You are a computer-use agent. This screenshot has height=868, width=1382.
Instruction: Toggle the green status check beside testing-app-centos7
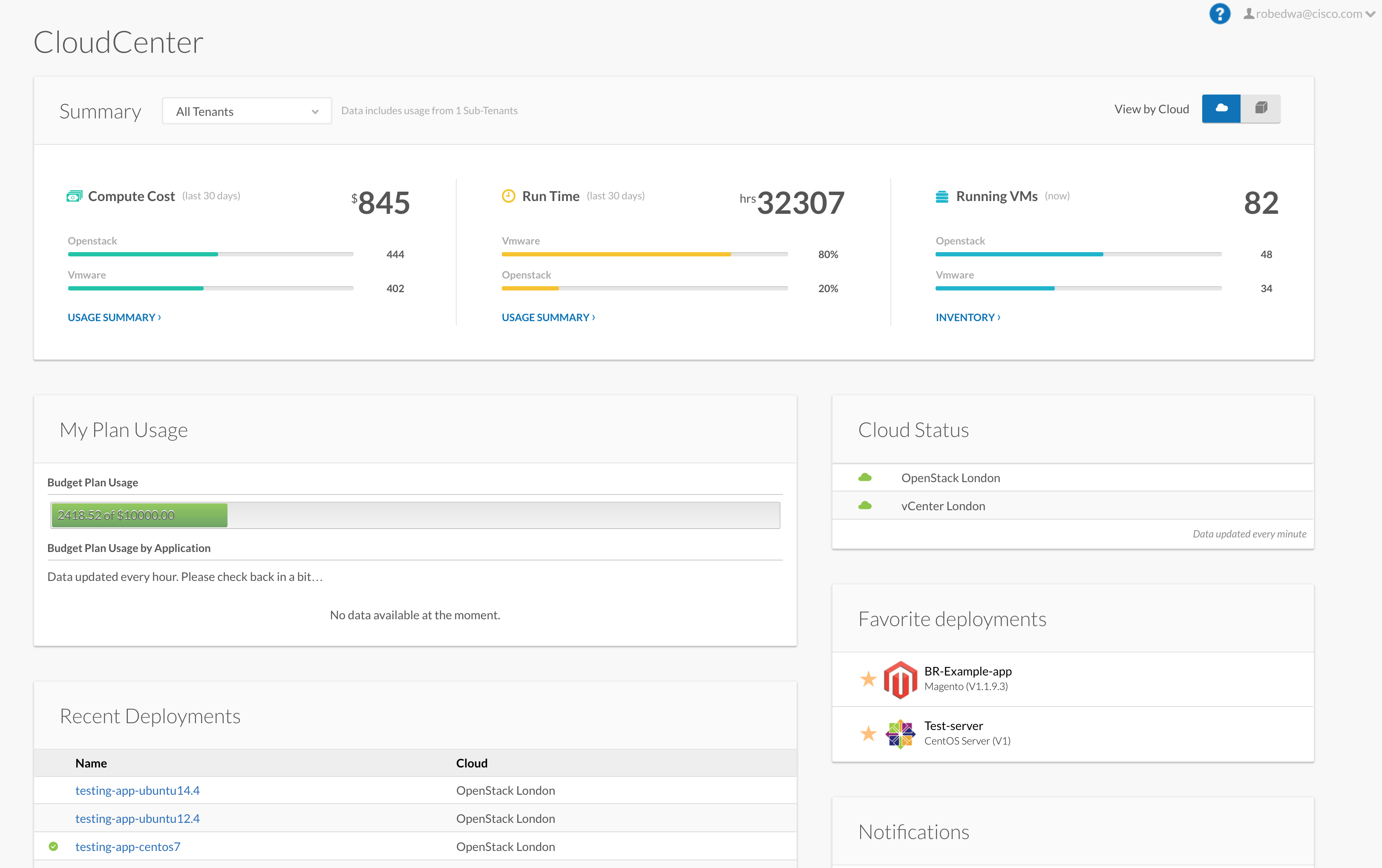[x=53, y=845]
